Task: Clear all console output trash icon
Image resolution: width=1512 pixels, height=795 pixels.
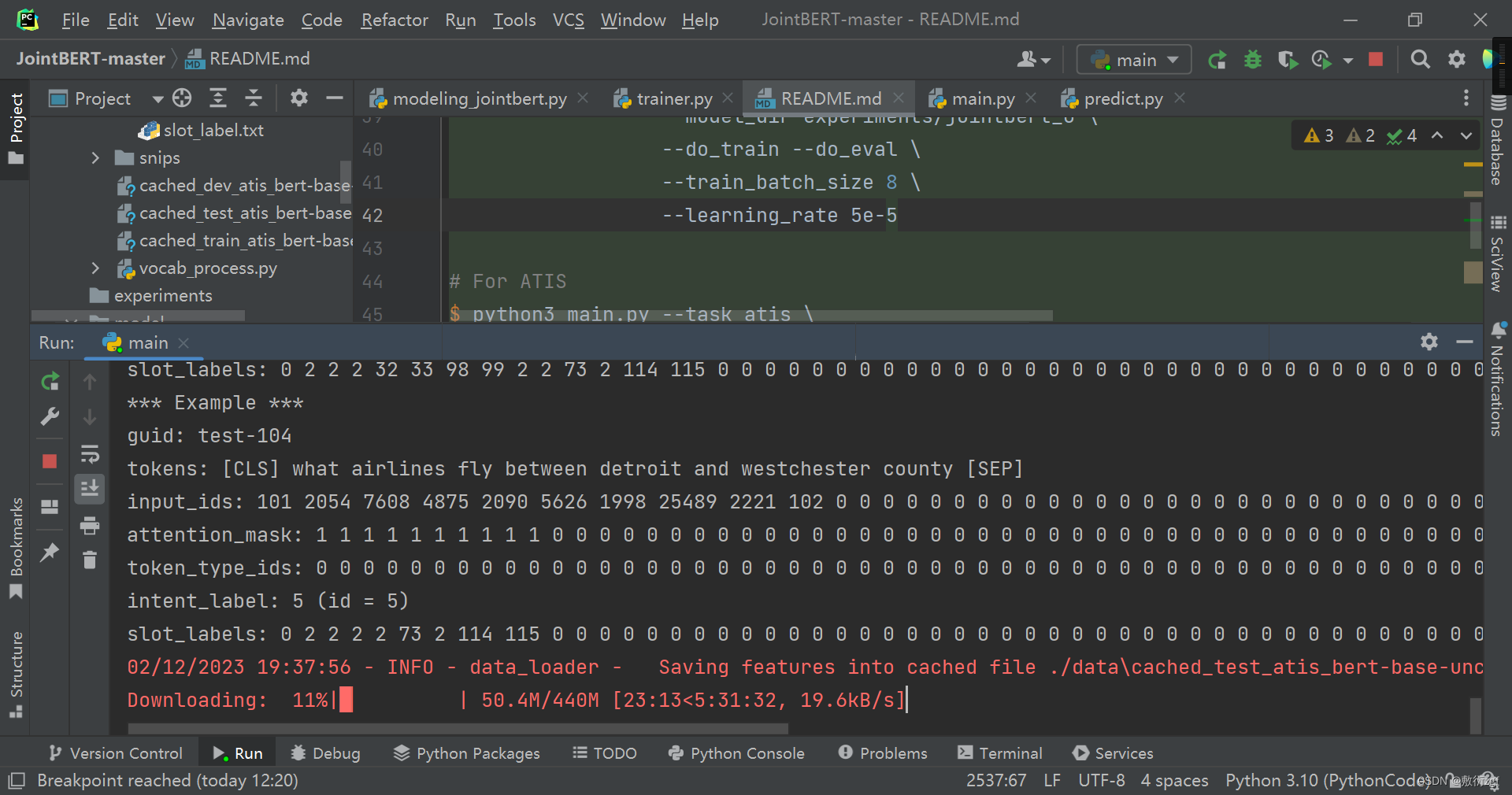Action: 90,560
